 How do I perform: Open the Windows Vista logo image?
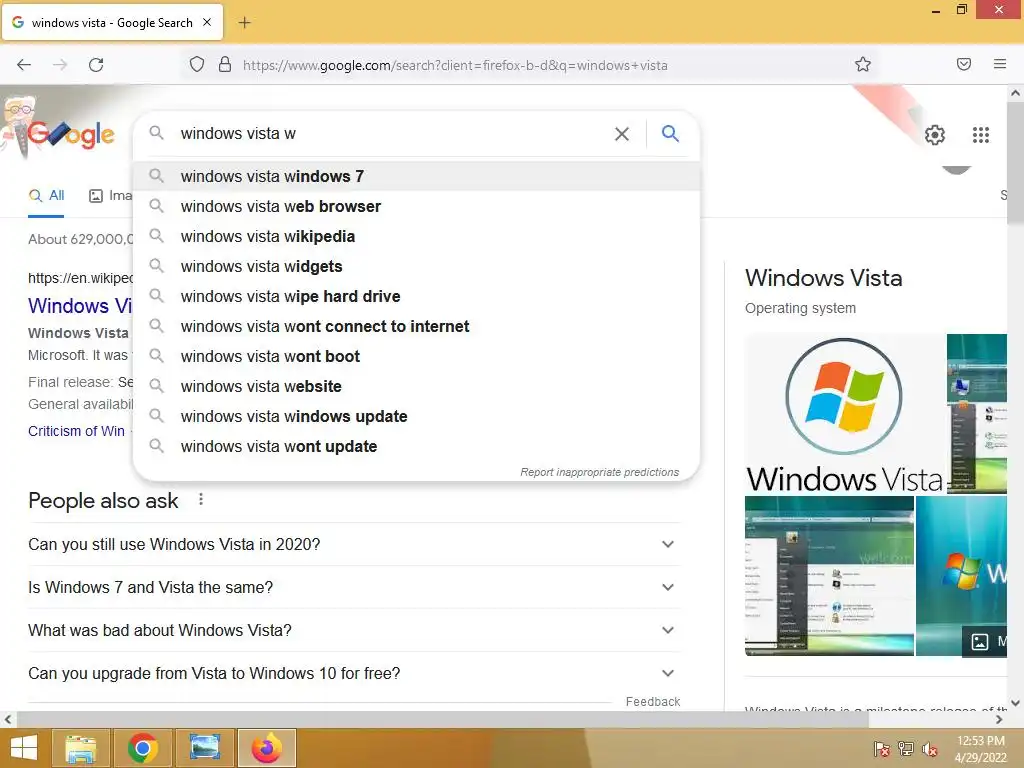844,413
